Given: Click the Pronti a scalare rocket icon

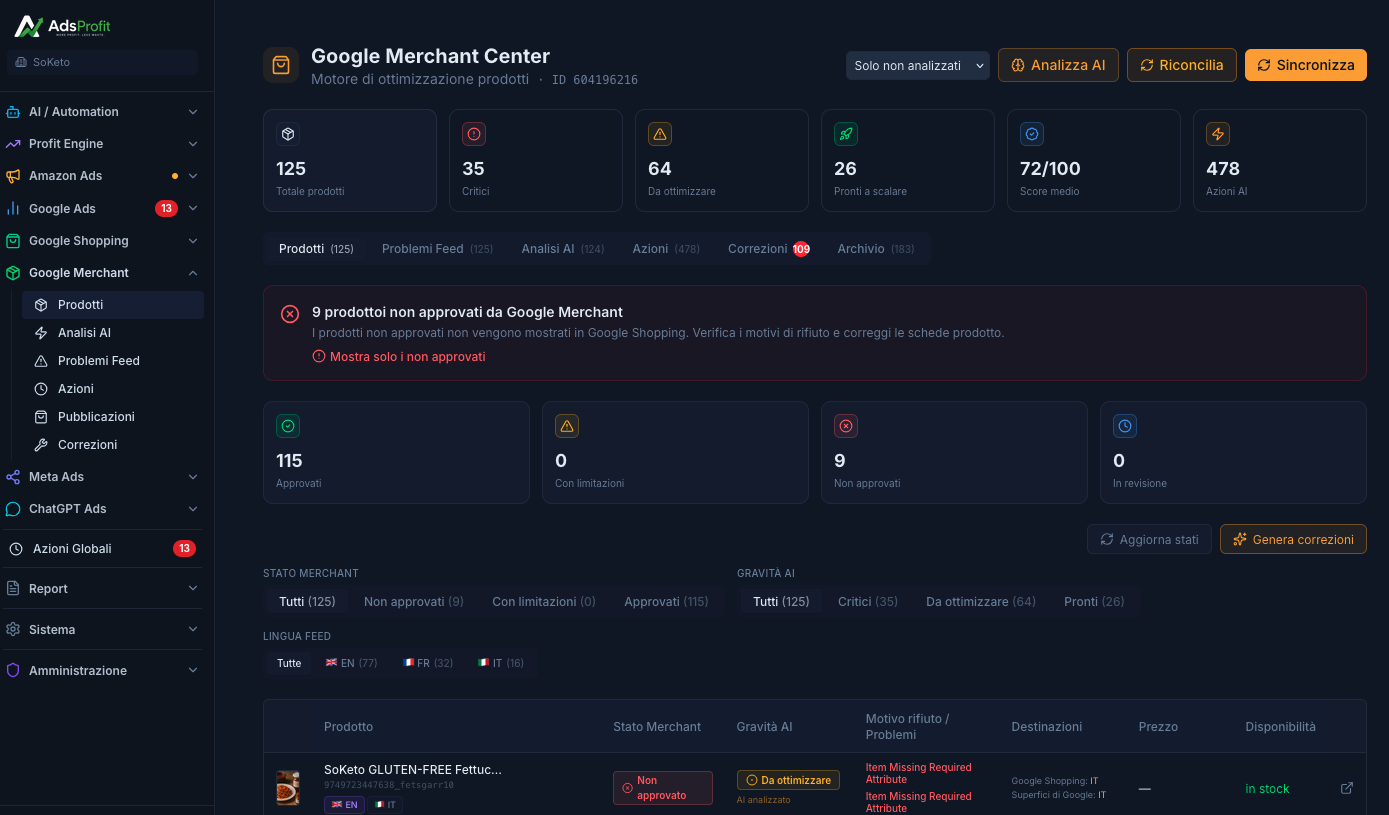Looking at the screenshot, I should click(846, 134).
